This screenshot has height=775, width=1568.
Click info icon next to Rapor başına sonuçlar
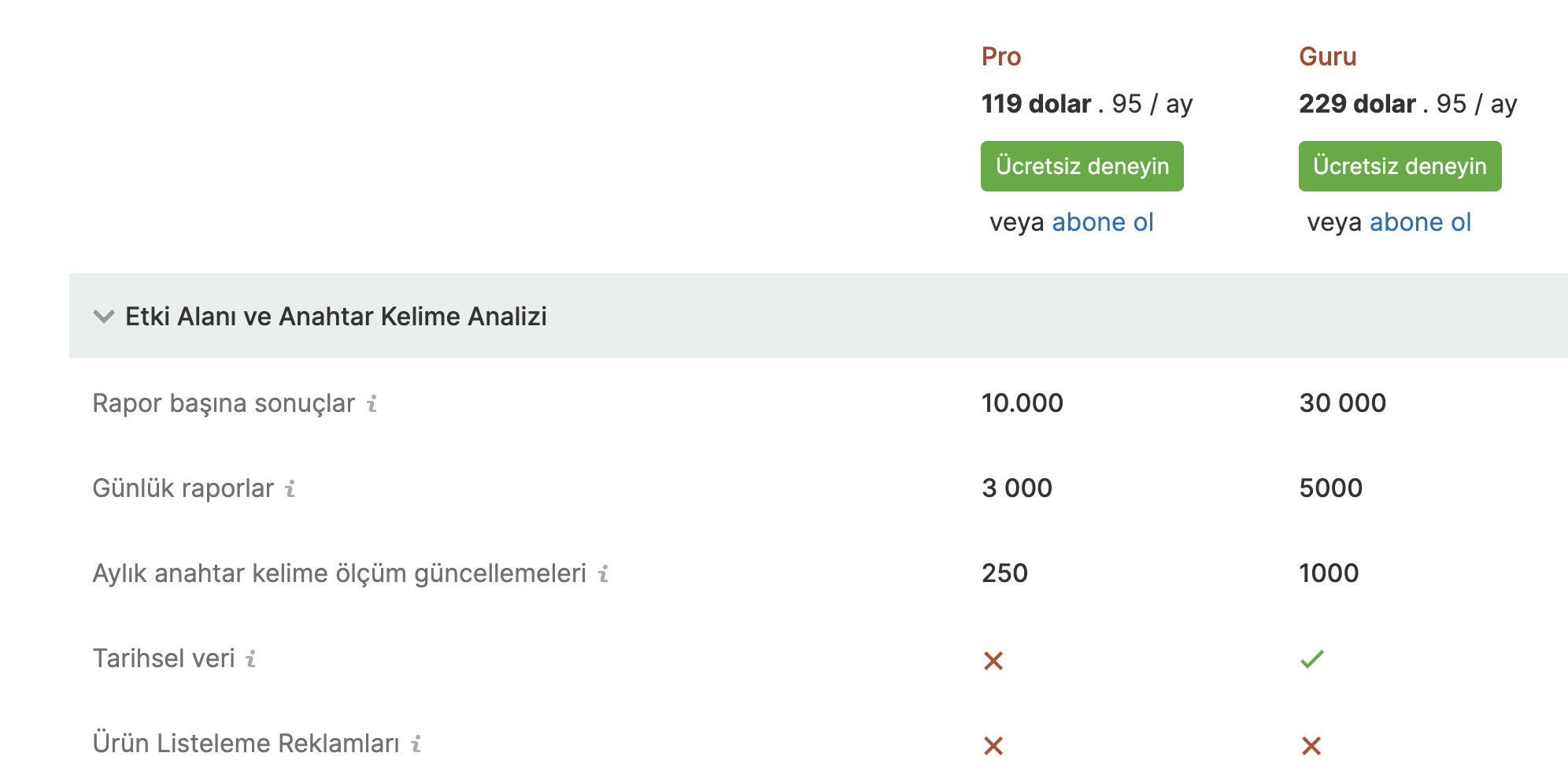coord(372,403)
